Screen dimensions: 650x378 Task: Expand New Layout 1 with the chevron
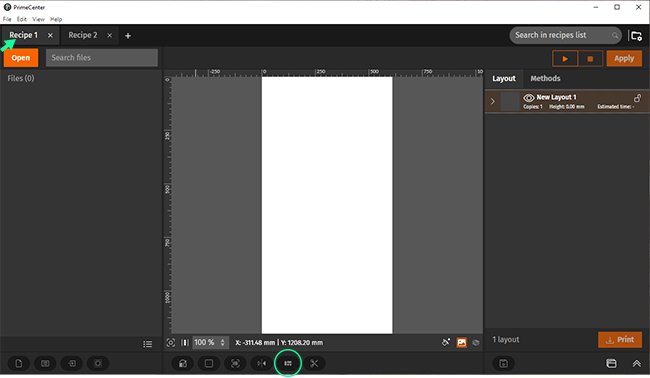tap(492, 101)
